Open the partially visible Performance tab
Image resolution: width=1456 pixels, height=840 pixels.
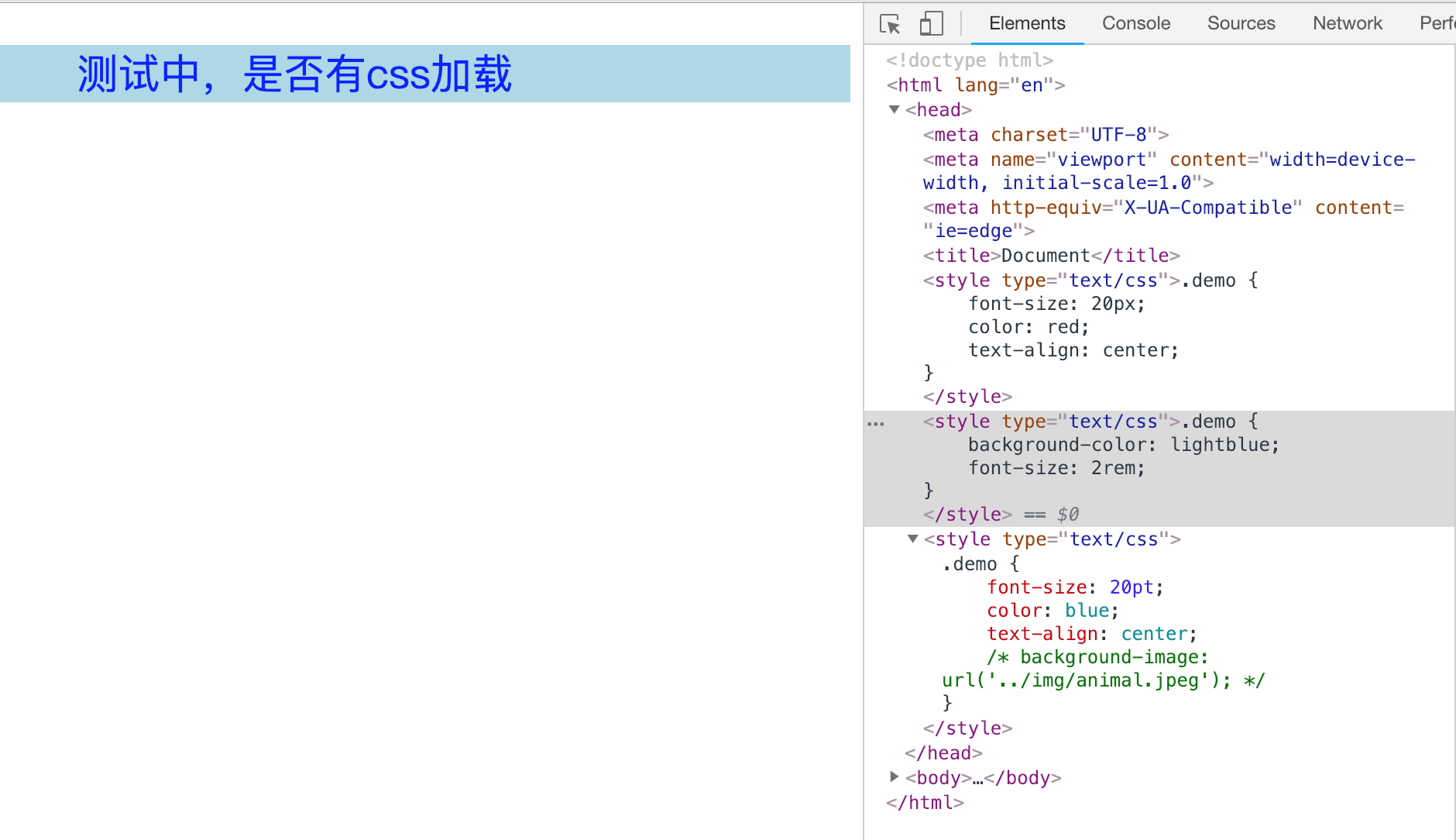click(x=1437, y=23)
